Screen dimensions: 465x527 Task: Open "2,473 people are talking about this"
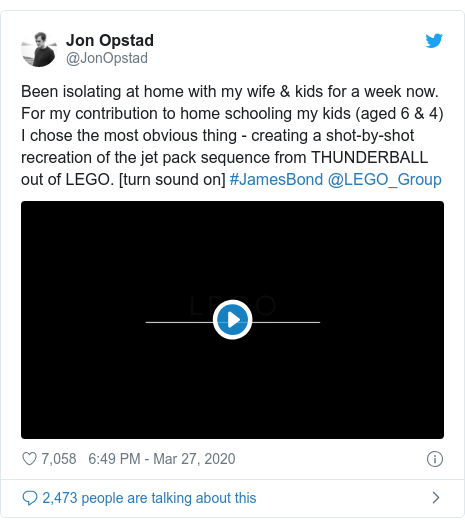[x=149, y=498]
